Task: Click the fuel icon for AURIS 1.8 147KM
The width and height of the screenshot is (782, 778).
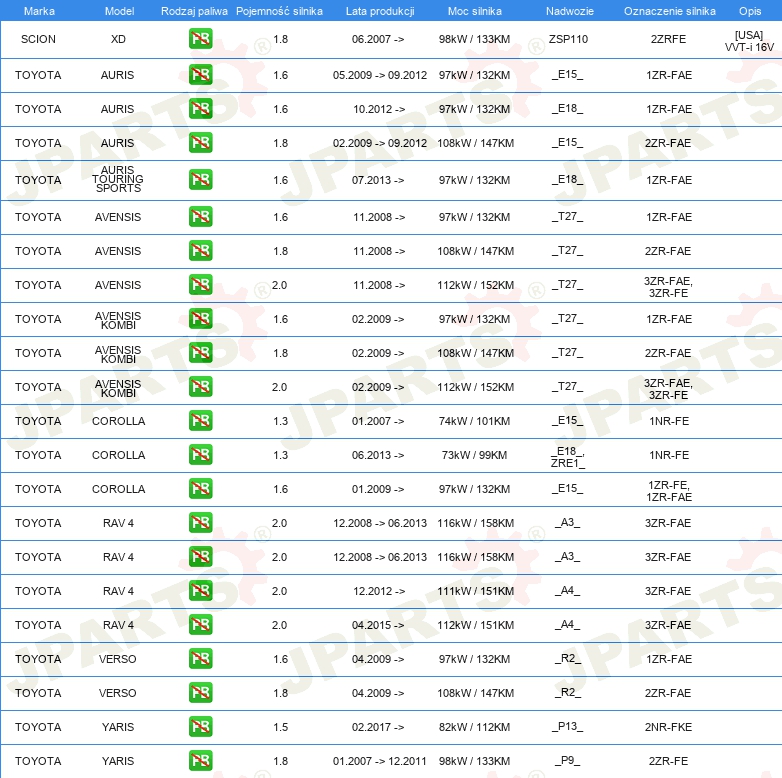Action: [200, 143]
